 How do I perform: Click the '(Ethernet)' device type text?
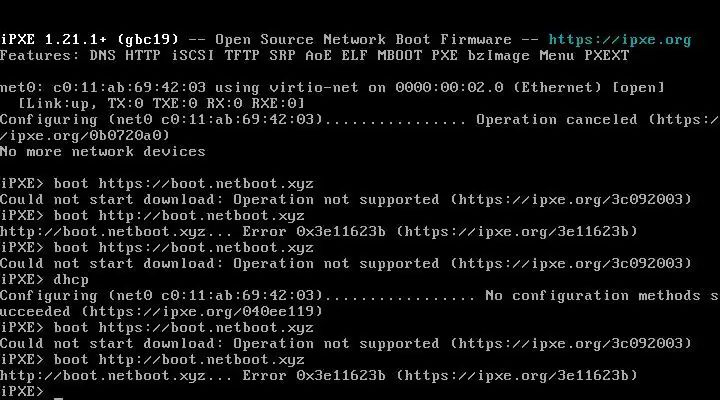click(x=558, y=88)
